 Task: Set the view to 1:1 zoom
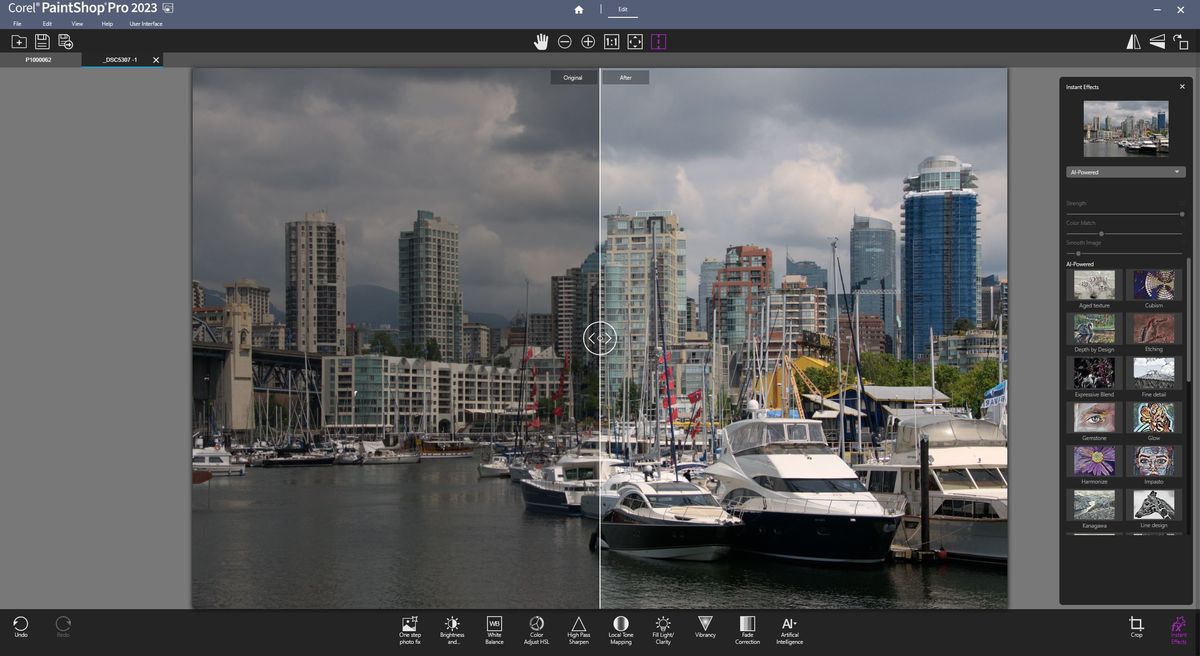click(612, 41)
